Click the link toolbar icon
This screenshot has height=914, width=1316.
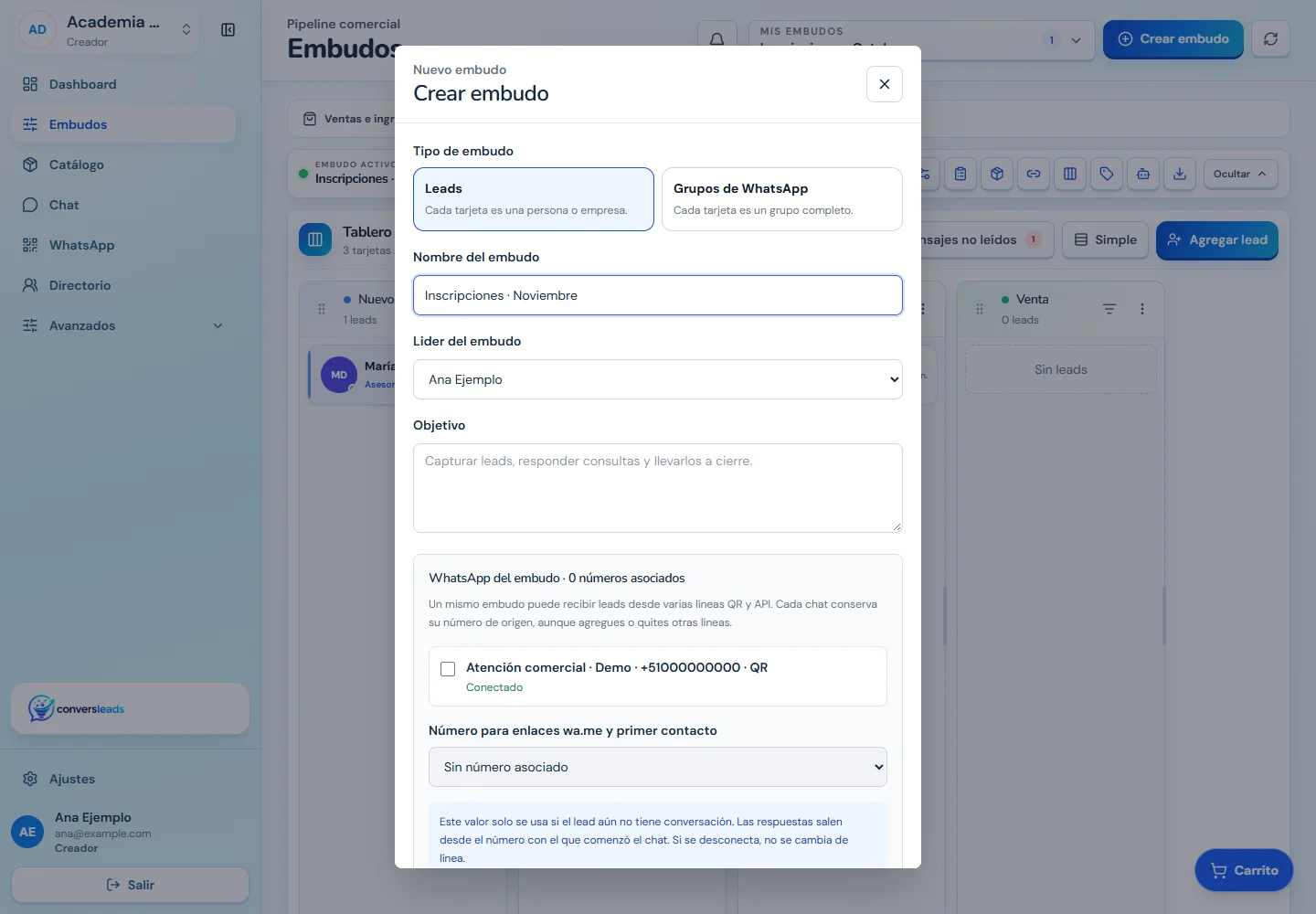[x=1034, y=174]
